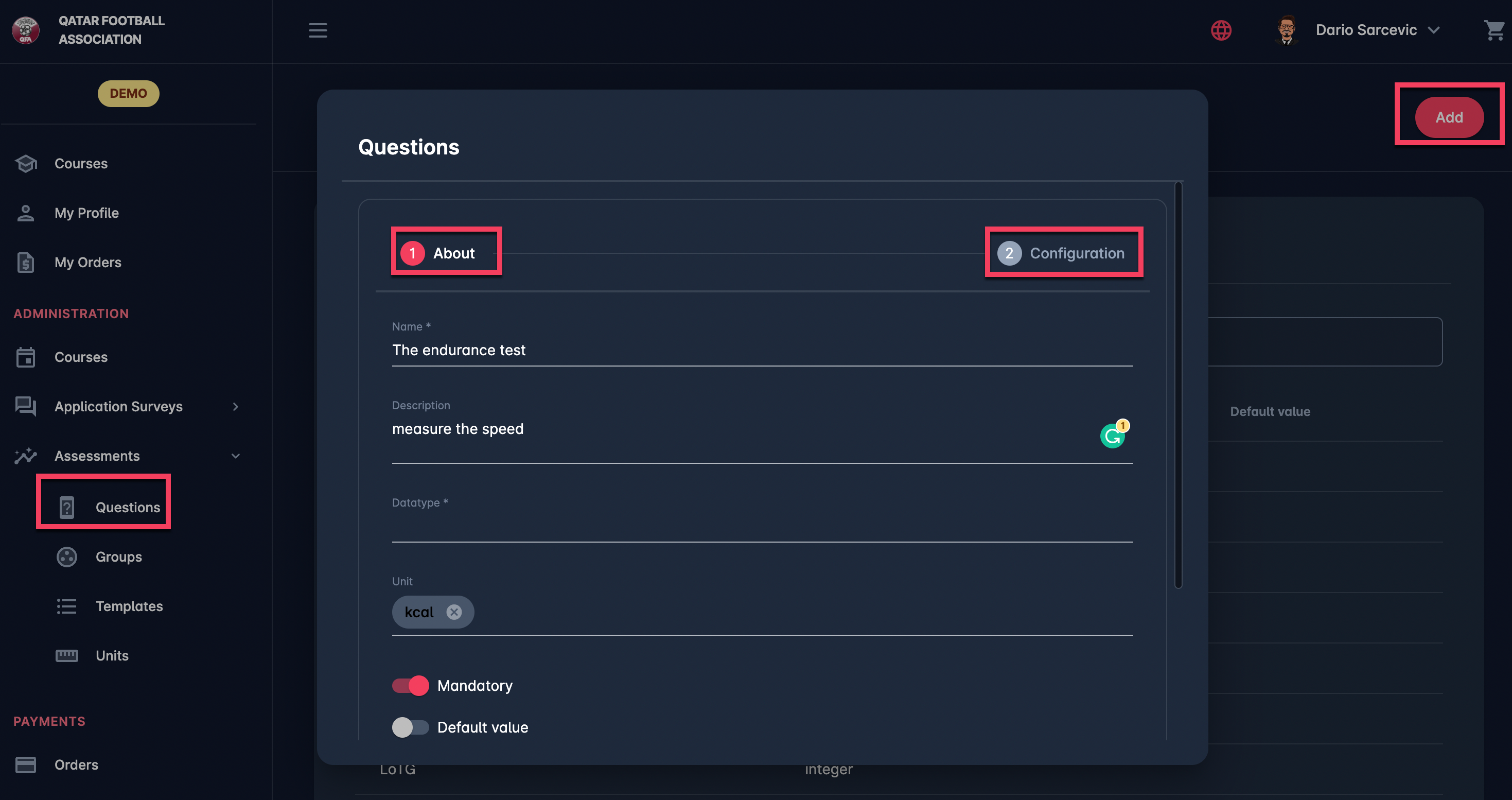Open My Orders page
1512x800 pixels.
(87, 263)
